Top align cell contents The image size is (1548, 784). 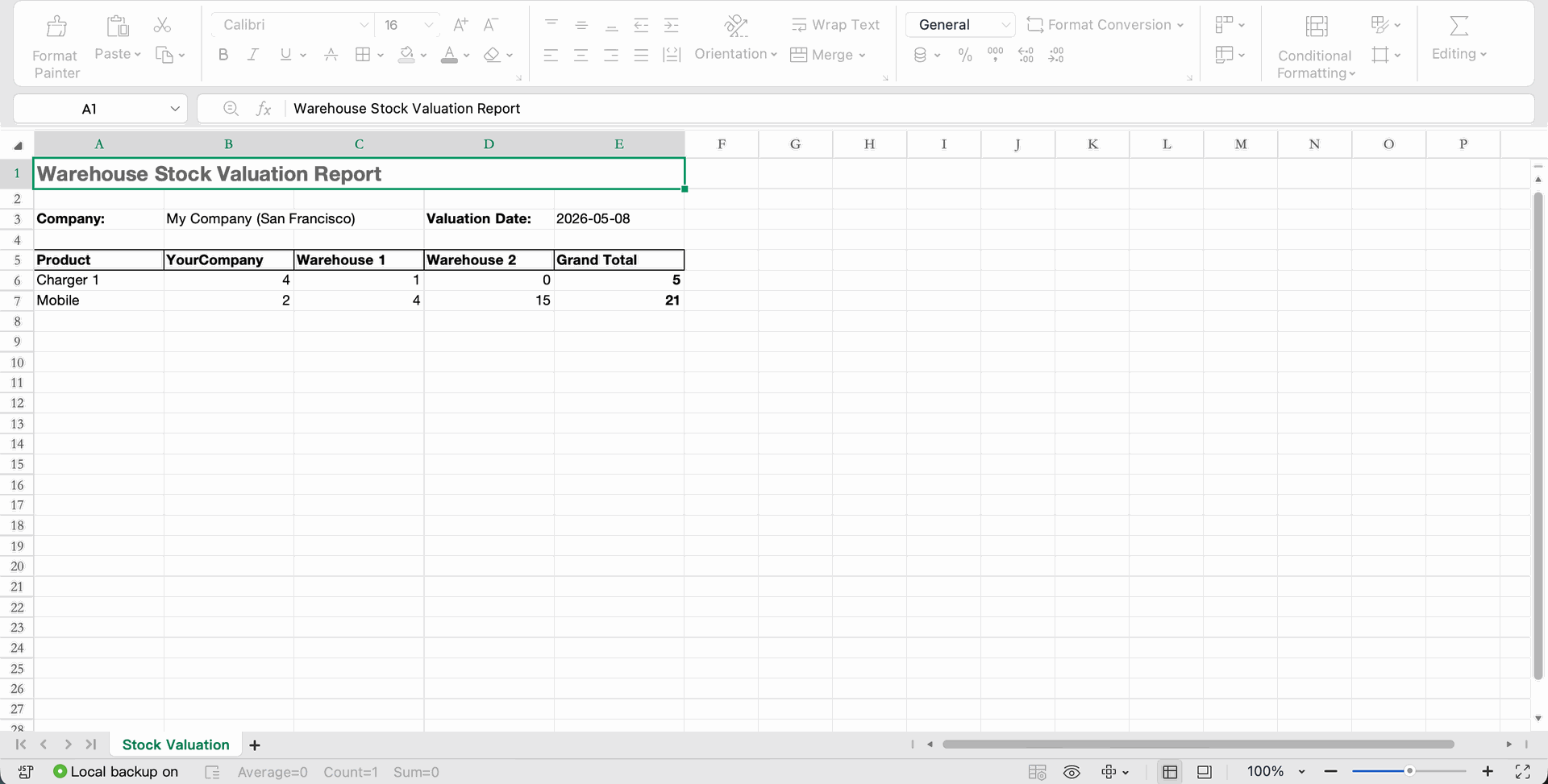point(551,25)
